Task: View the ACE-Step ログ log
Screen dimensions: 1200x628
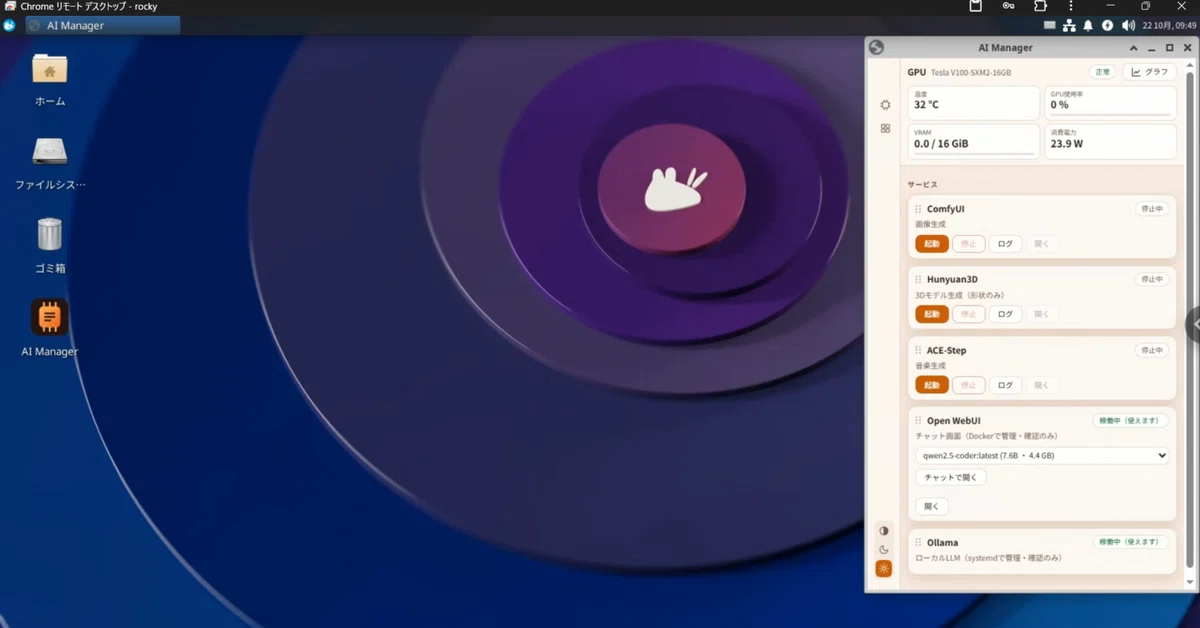Action: pos(1005,385)
